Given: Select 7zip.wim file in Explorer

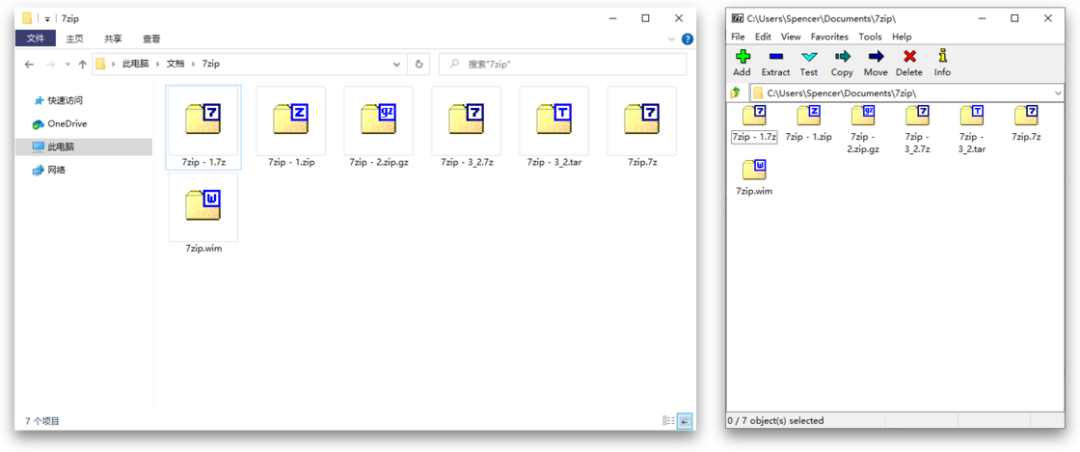Looking at the screenshot, I should click(x=203, y=214).
